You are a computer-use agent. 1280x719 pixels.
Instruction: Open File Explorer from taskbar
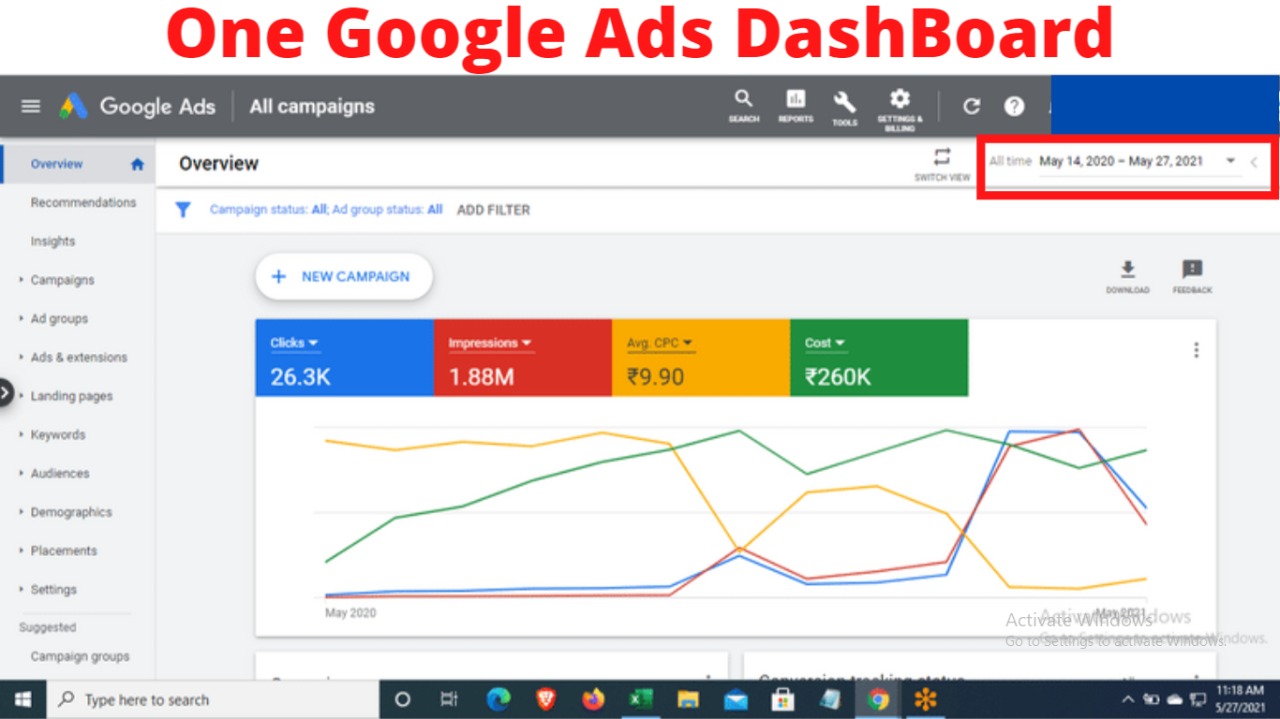688,700
